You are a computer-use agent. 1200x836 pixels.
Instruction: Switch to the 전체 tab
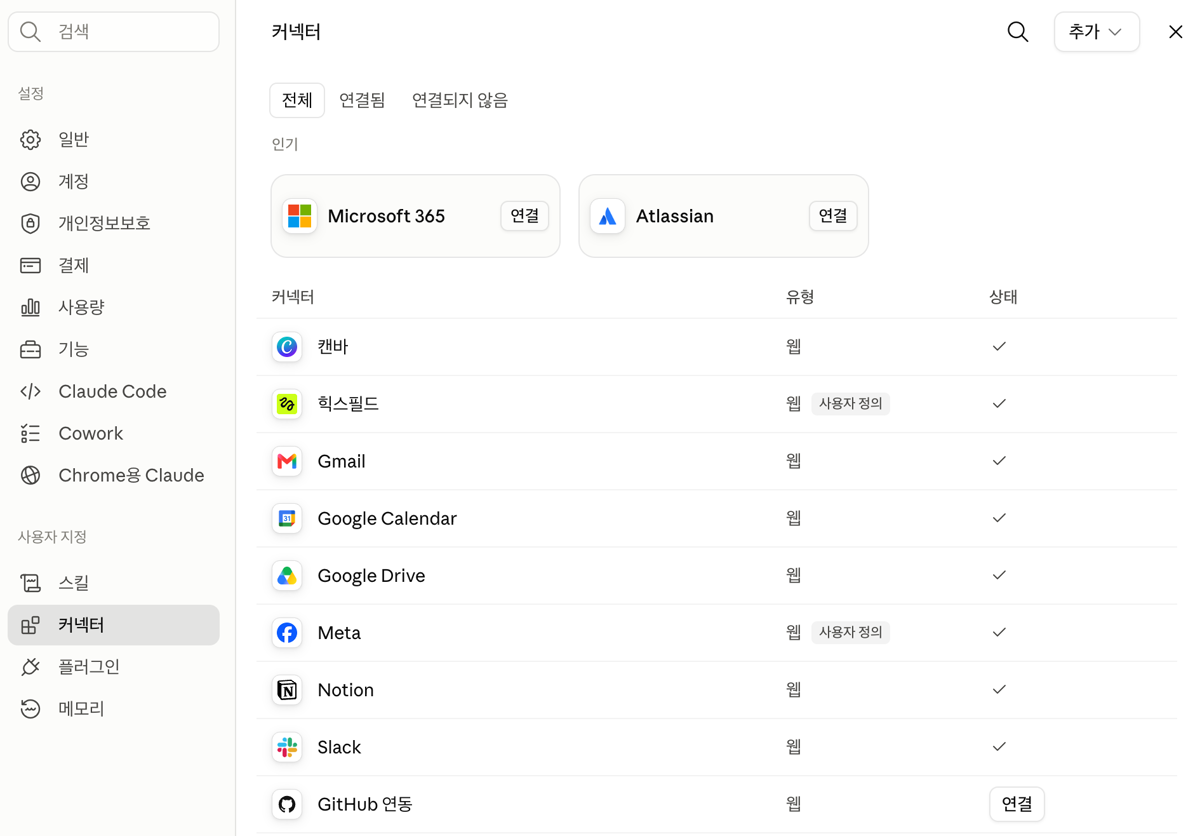pyautogui.click(x=297, y=100)
